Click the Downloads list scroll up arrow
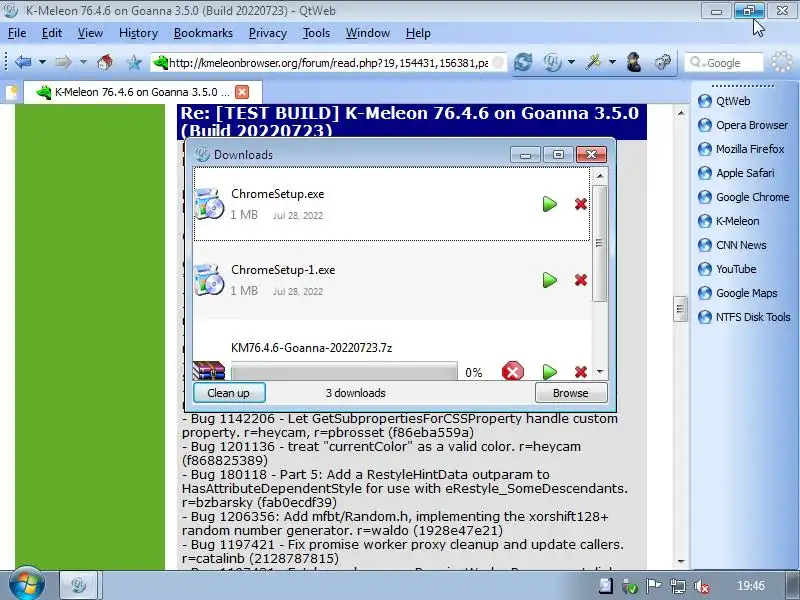800x600 pixels. pos(600,176)
